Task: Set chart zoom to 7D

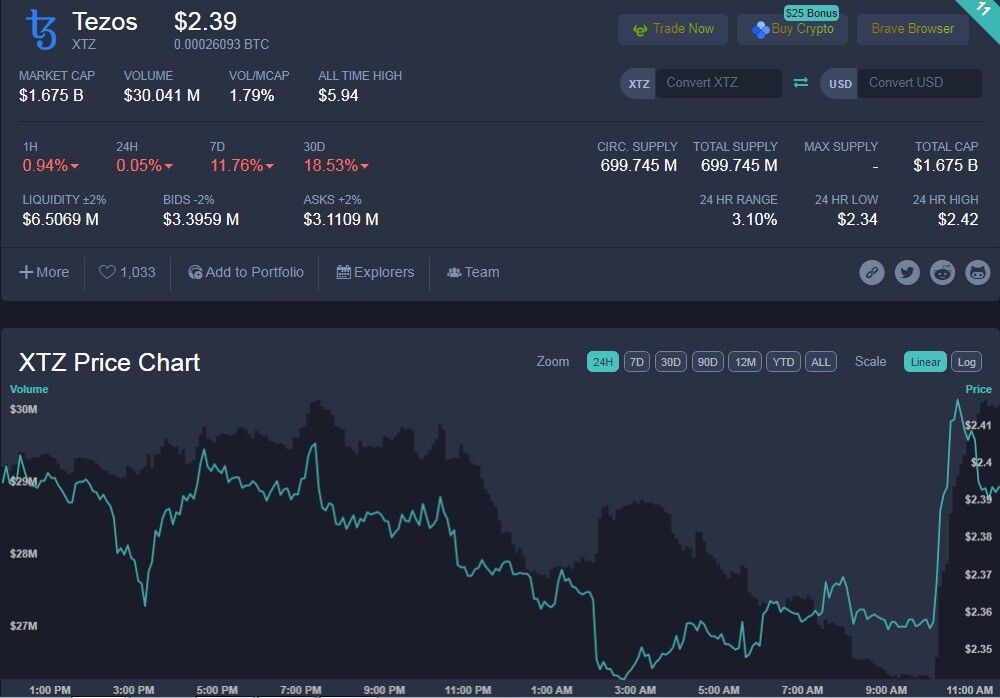Action: 636,362
